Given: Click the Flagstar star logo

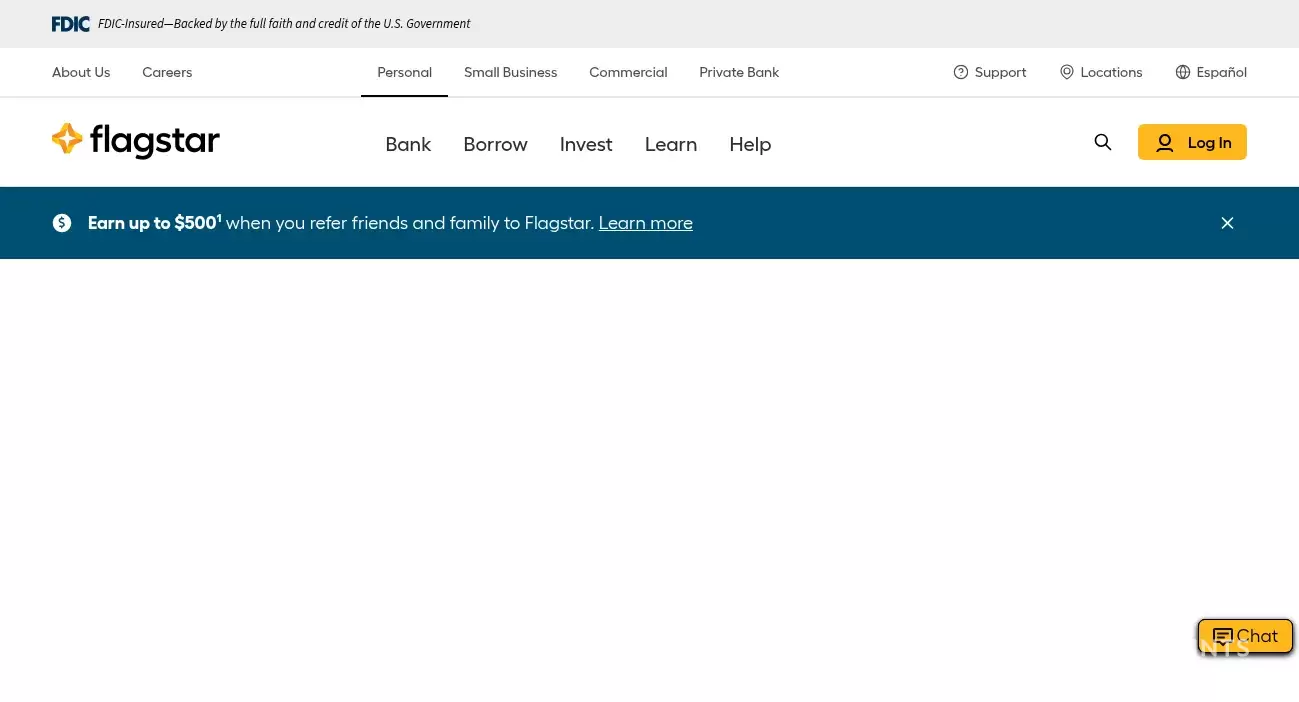Looking at the screenshot, I should coord(68,140).
